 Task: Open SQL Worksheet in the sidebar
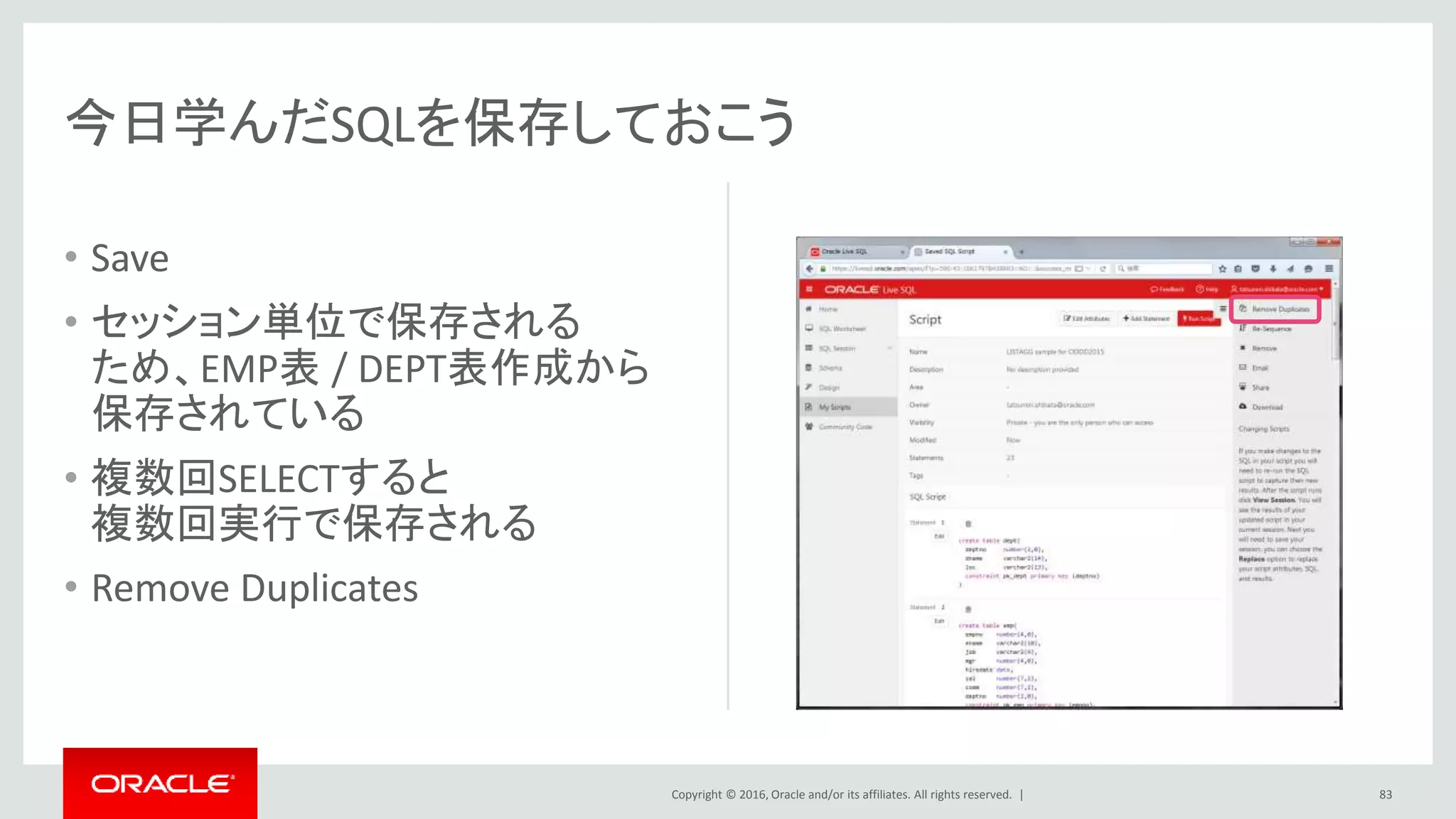(842, 328)
